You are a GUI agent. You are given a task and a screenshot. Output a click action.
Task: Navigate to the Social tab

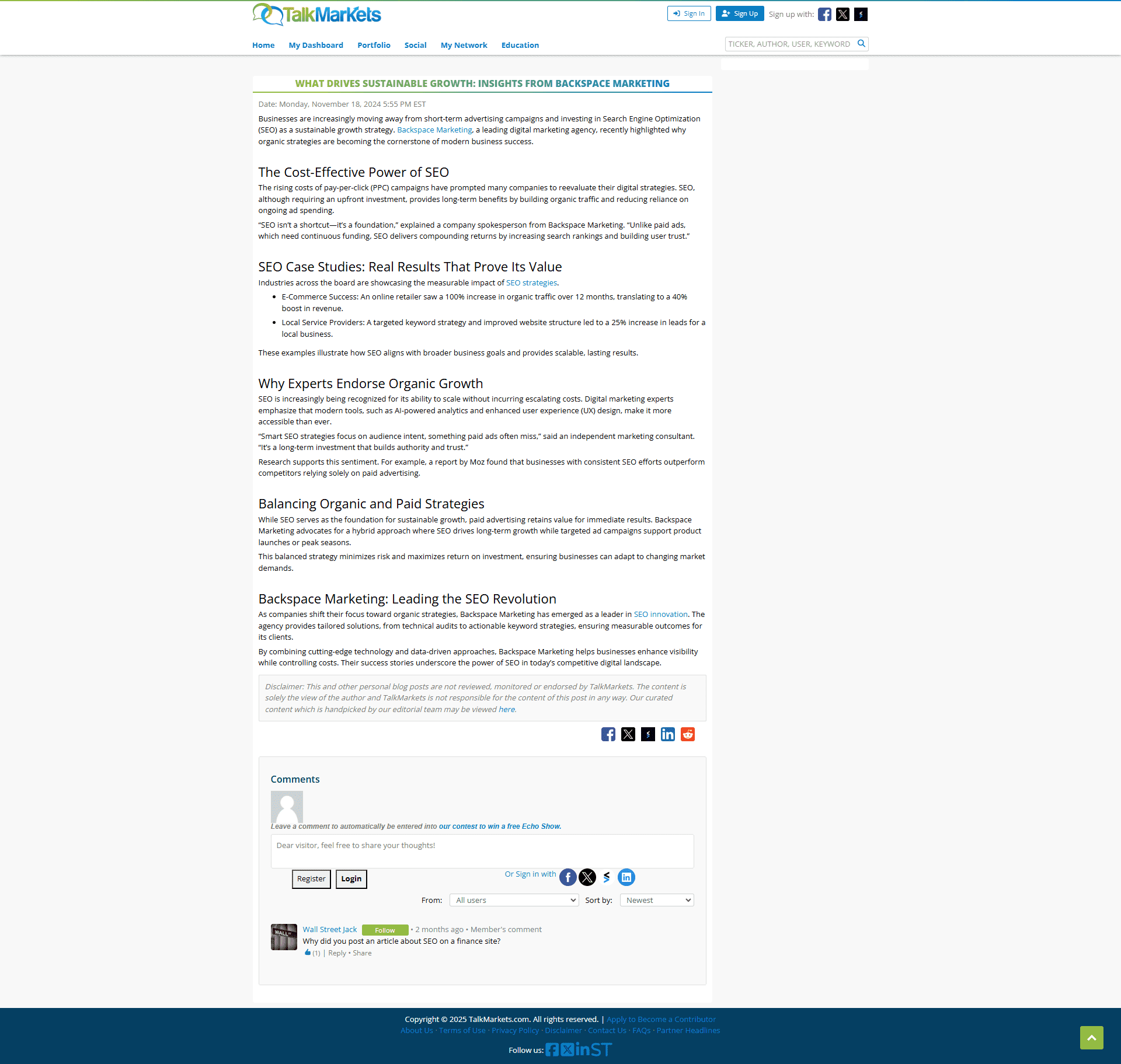(414, 45)
